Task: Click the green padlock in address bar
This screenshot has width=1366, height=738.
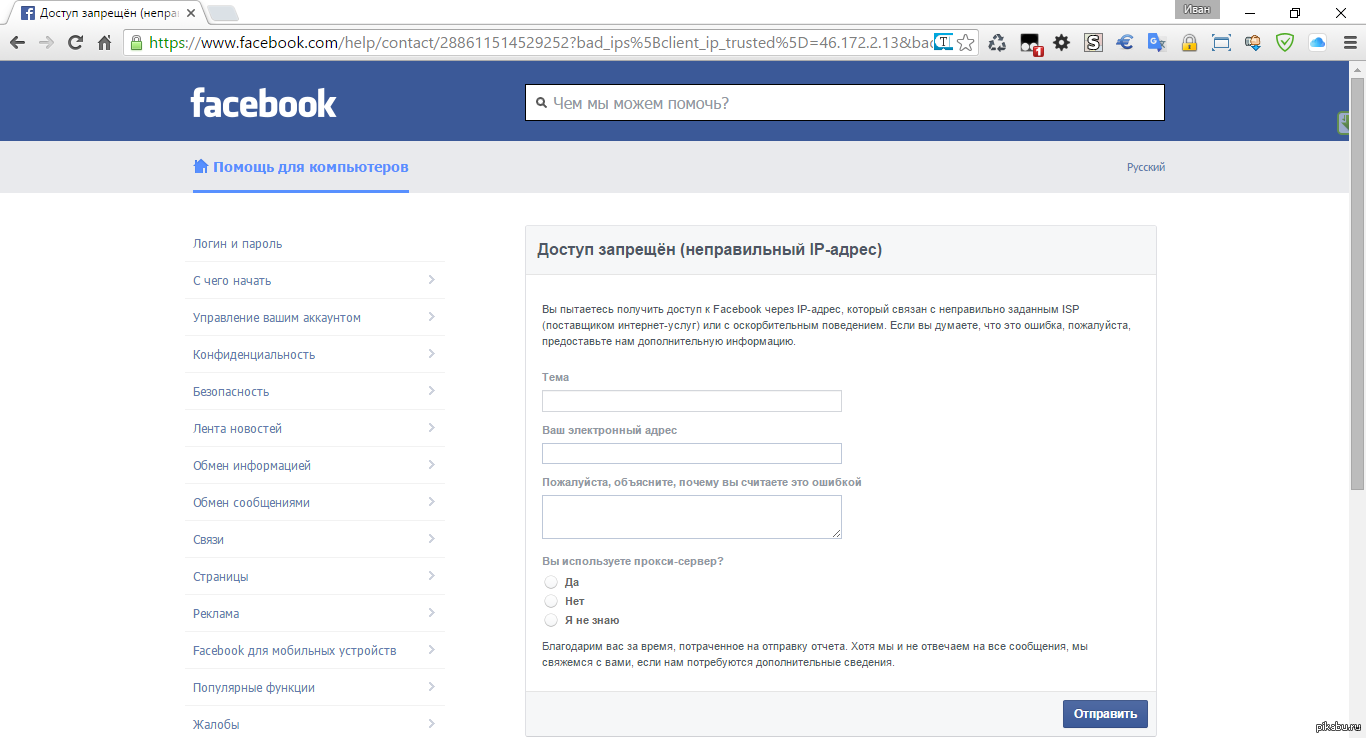Action: (137, 43)
